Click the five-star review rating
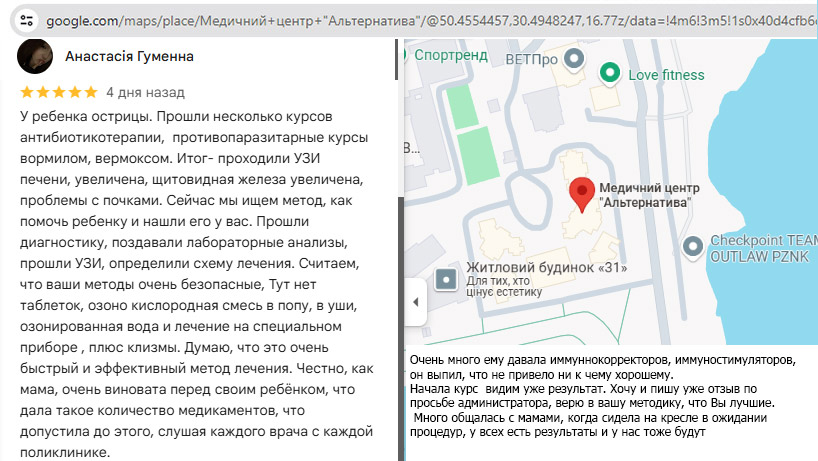This screenshot has height=461, width=818. pyautogui.click(x=58, y=92)
